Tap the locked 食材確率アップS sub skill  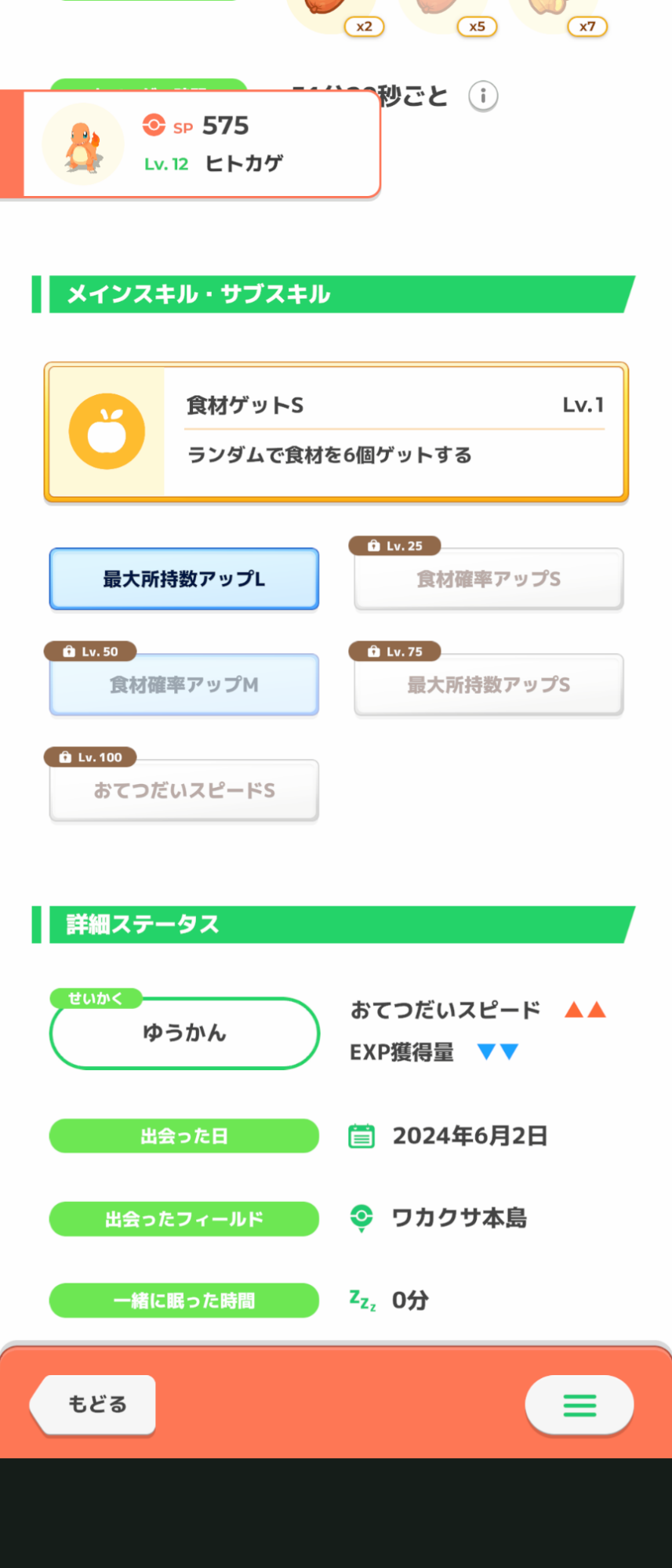point(489,579)
